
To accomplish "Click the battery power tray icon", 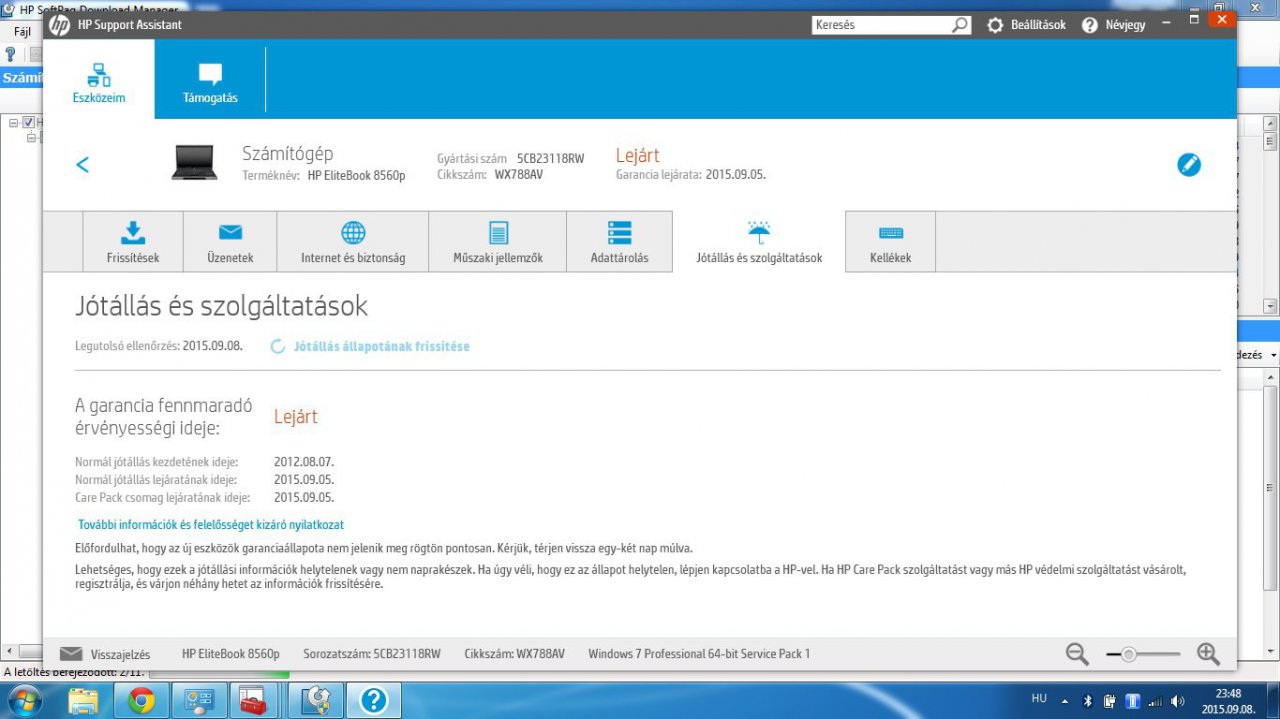I will 1110,701.
